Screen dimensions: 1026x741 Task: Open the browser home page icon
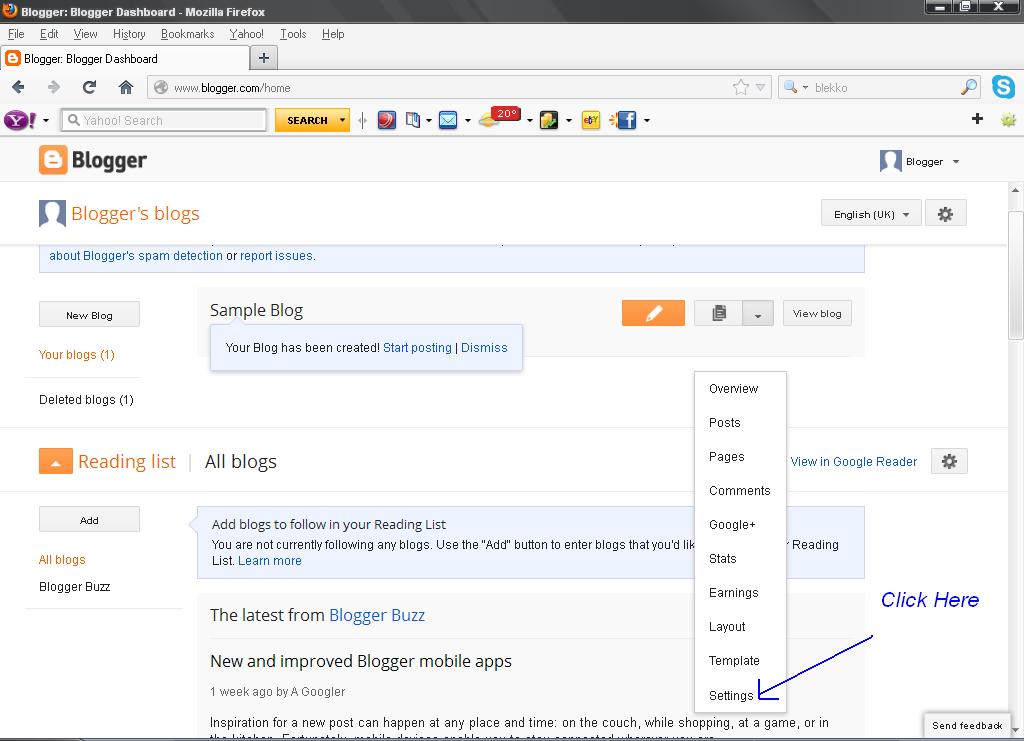[x=126, y=87]
